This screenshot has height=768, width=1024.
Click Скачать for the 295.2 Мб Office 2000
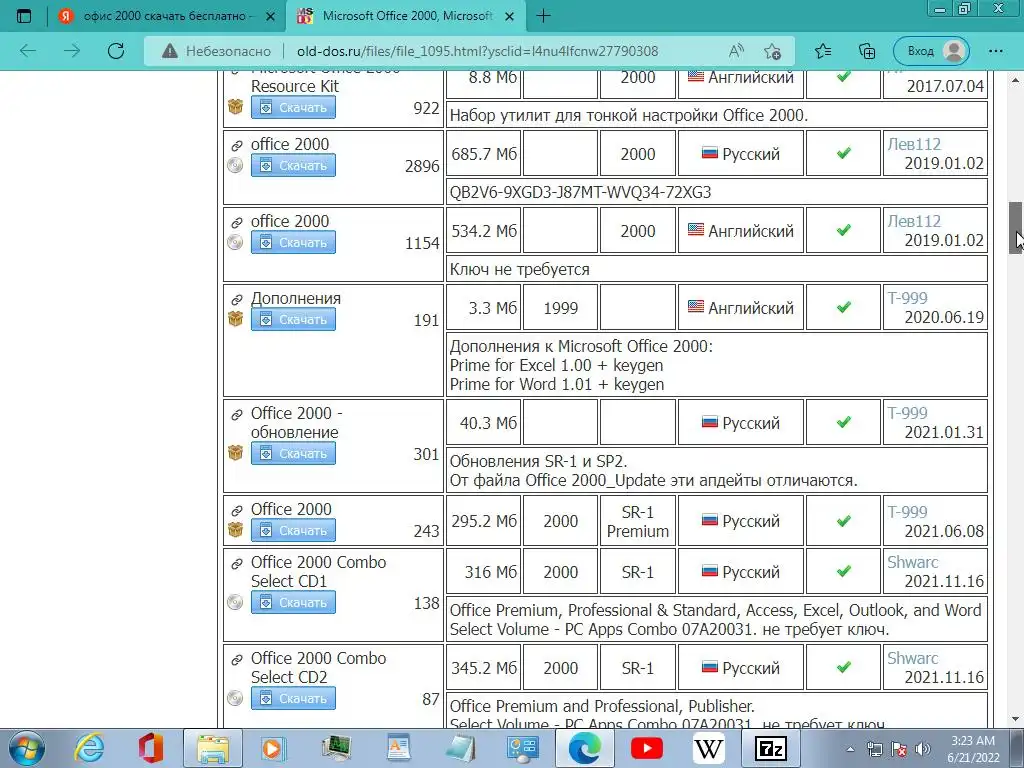tap(293, 530)
